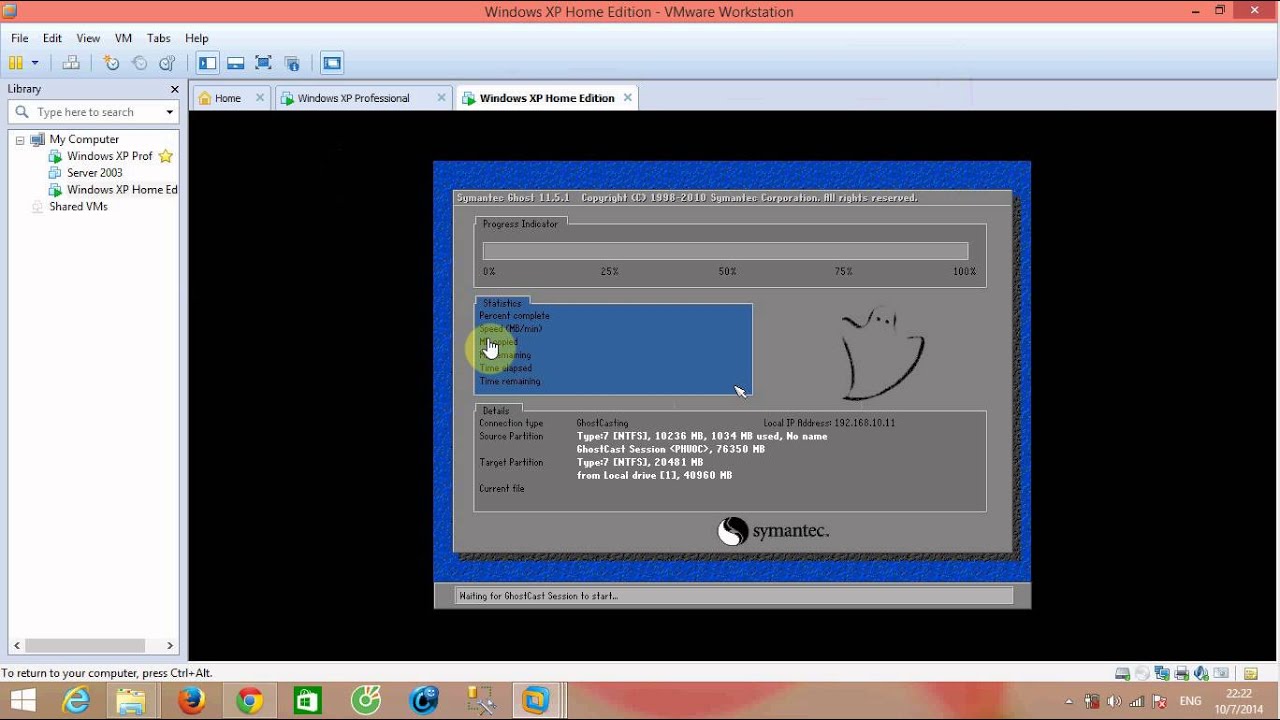1280x720 pixels.
Task: Open the File menu
Action: tap(20, 38)
